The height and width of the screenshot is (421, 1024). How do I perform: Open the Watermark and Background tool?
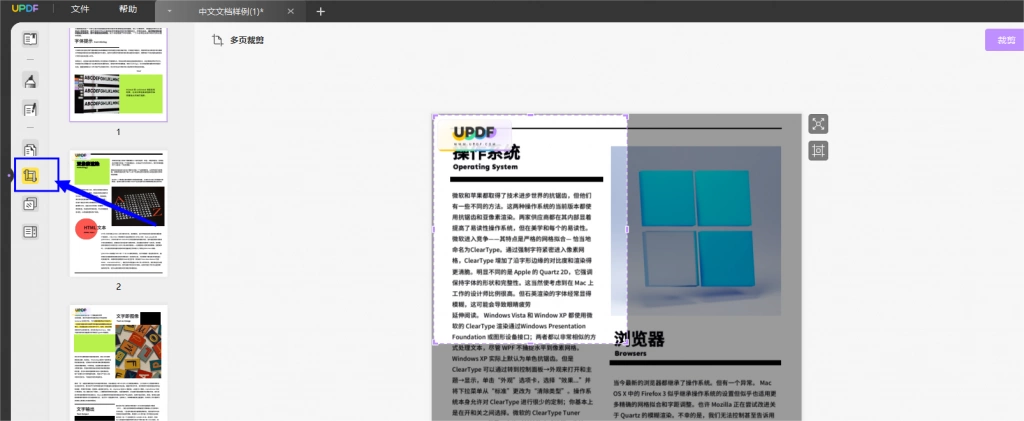[x=30, y=204]
